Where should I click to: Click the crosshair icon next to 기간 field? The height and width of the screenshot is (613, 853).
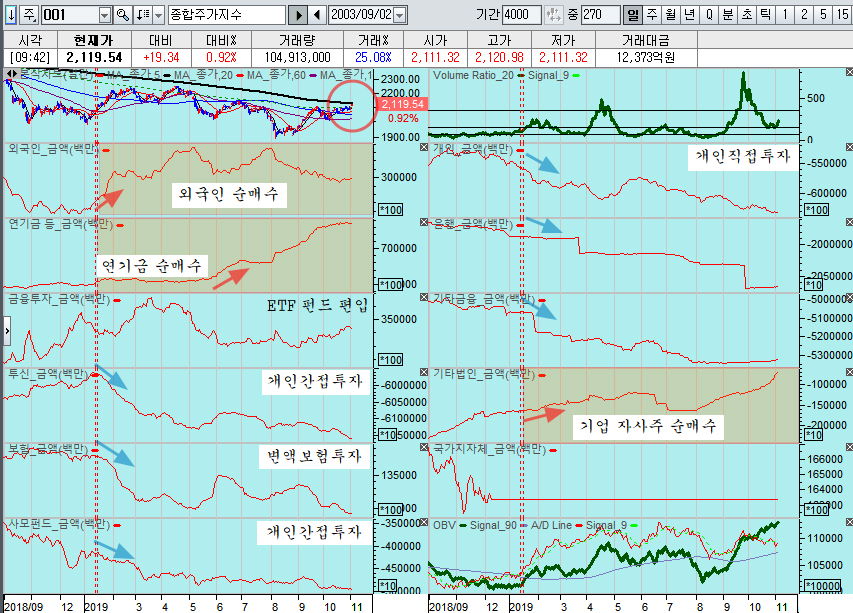[x=555, y=16]
